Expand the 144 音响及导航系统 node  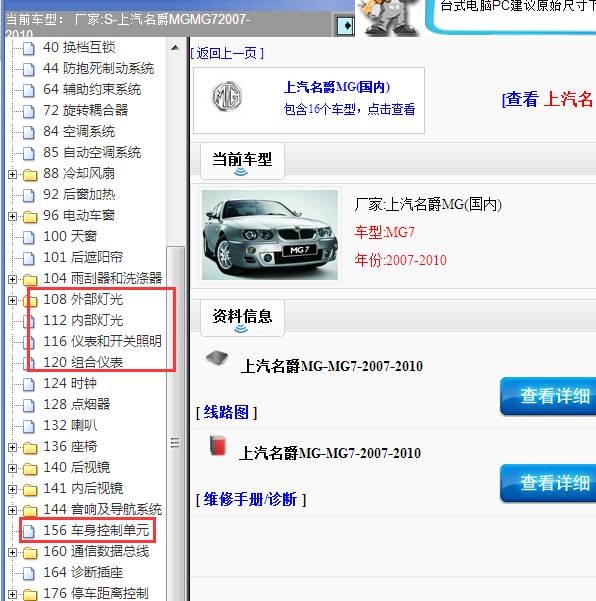pyautogui.click(x=12, y=511)
